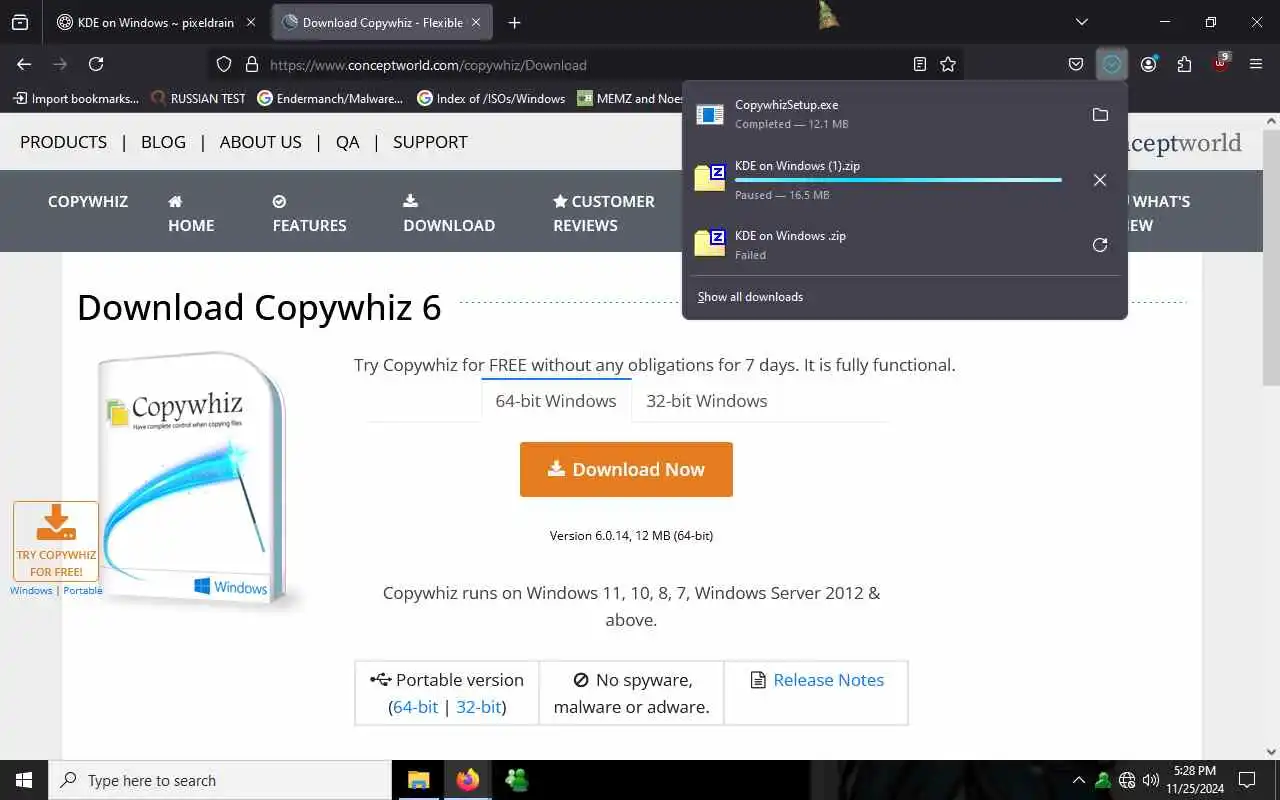Click COPYWHIZ in the navigation bar
Viewport: 1280px width, 800px height.
88,201
